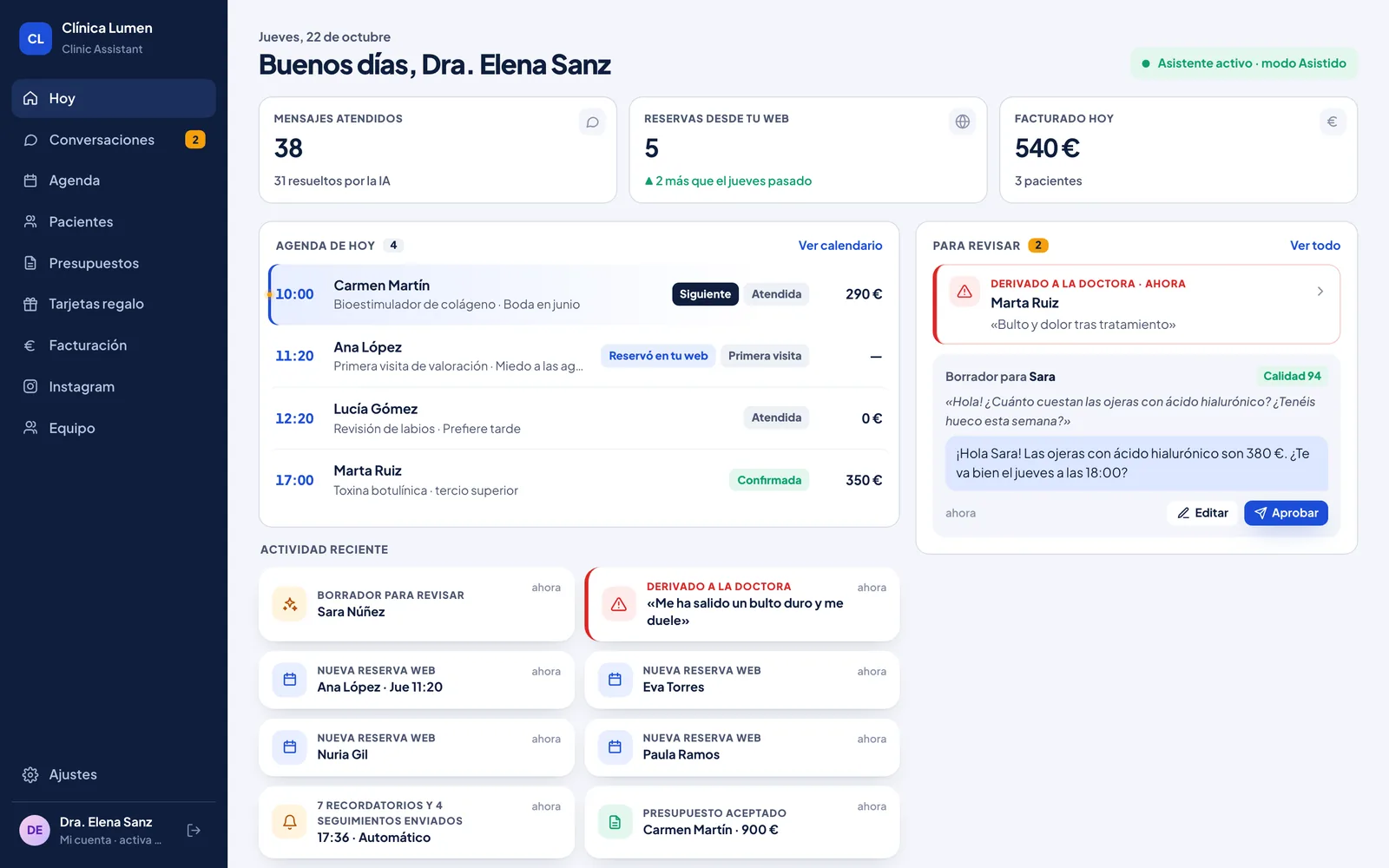
Task: Click the document icon on Presupuesto aceptado activity
Action: click(x=616, y=822)
